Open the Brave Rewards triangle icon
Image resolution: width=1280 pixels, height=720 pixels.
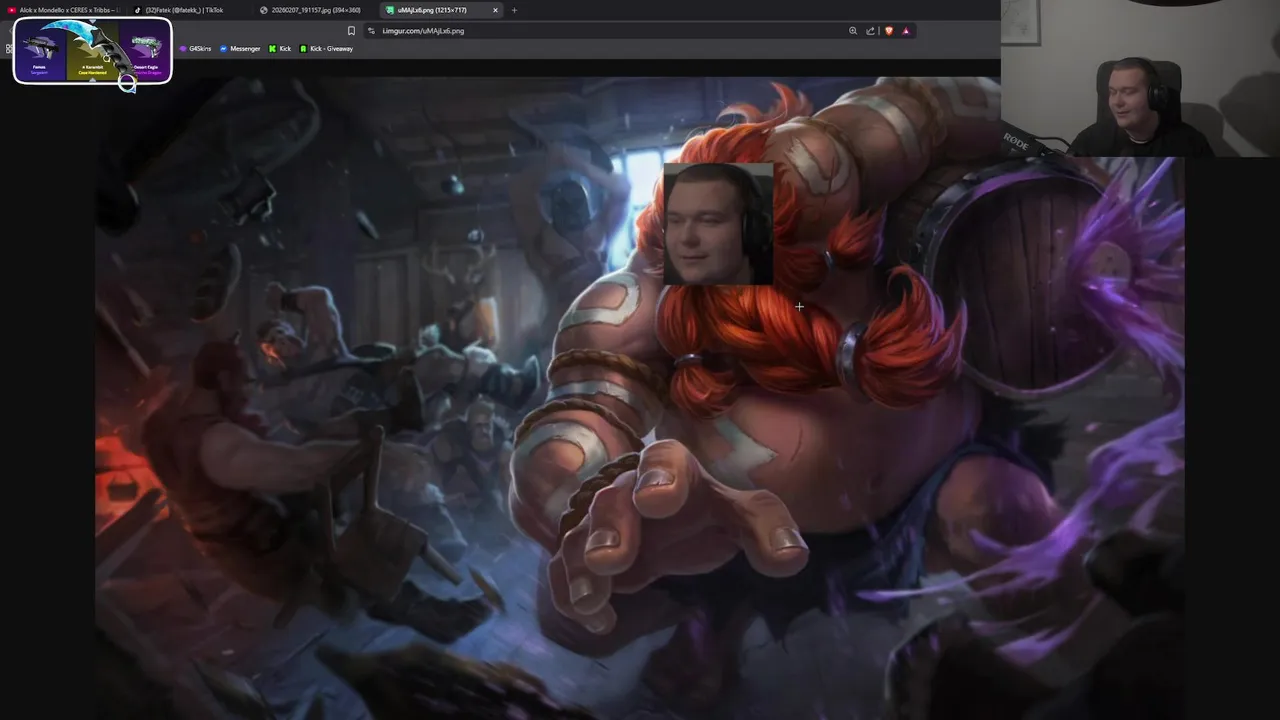tap(906, 31)
